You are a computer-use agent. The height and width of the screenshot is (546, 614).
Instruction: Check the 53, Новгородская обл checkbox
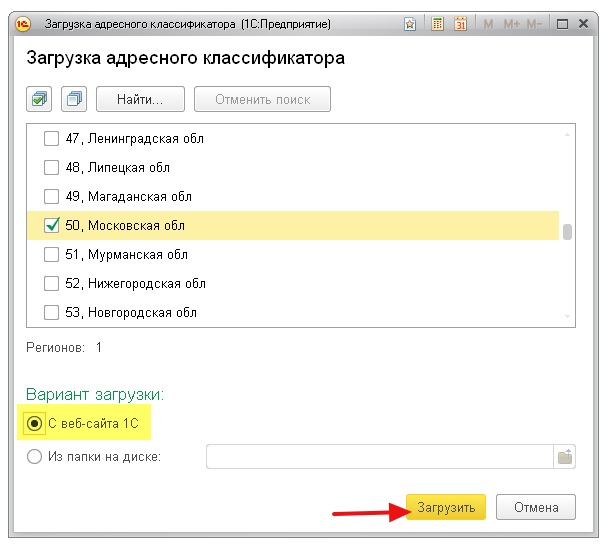pos(51,313)
